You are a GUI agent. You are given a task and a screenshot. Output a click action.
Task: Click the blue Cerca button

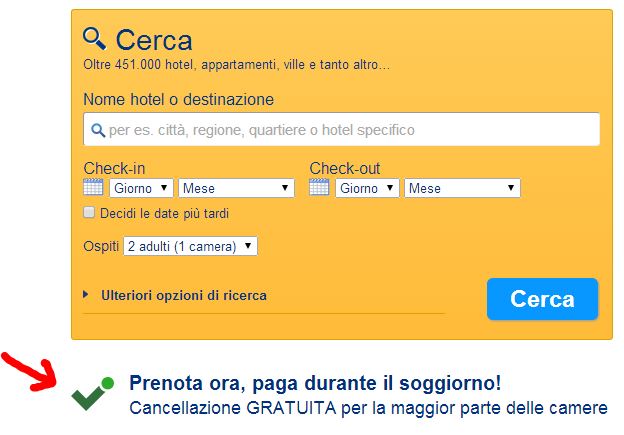click(542, 299)
